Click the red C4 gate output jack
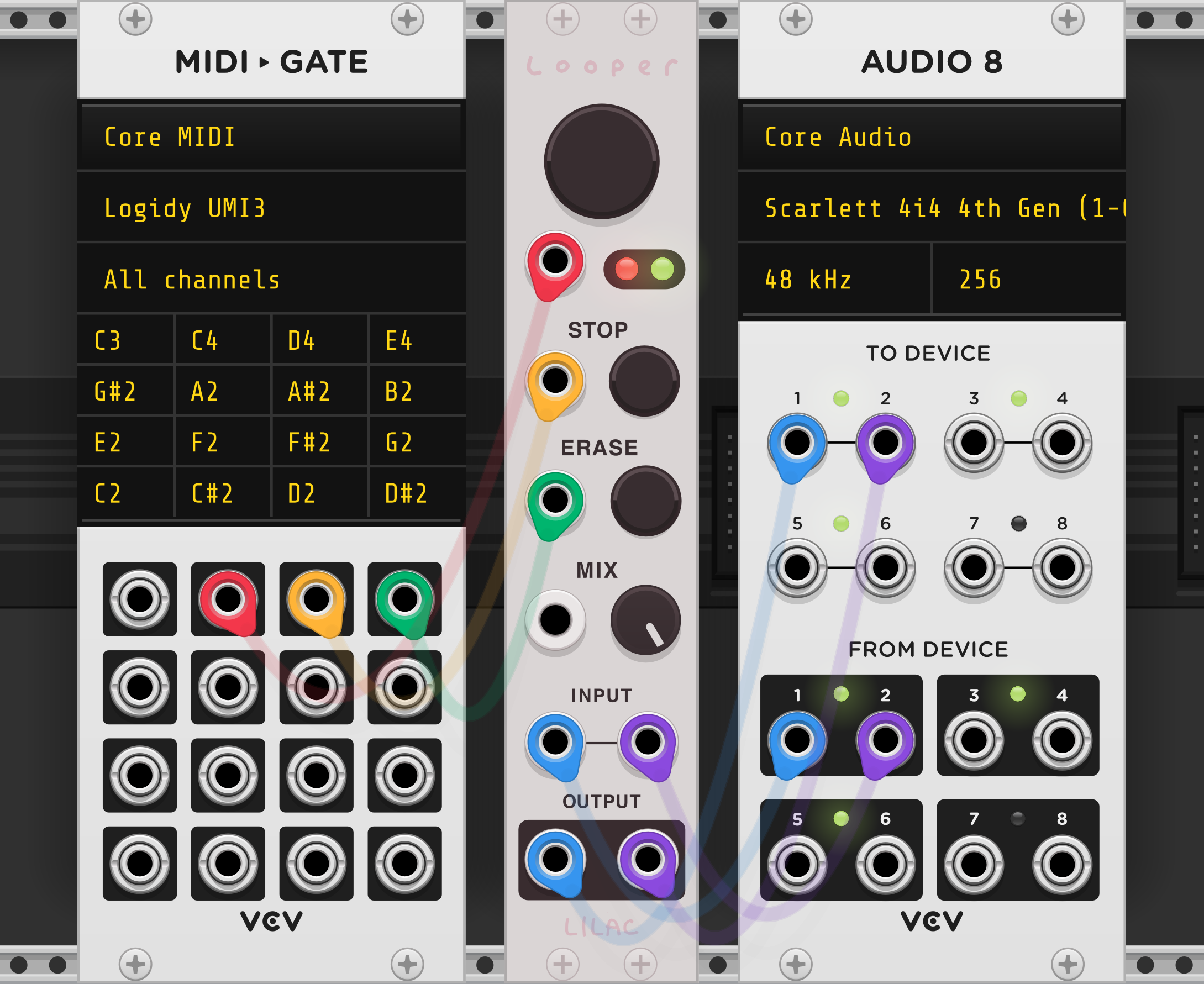This screenshot has height=984, width=1204. (x=228, y=599)
